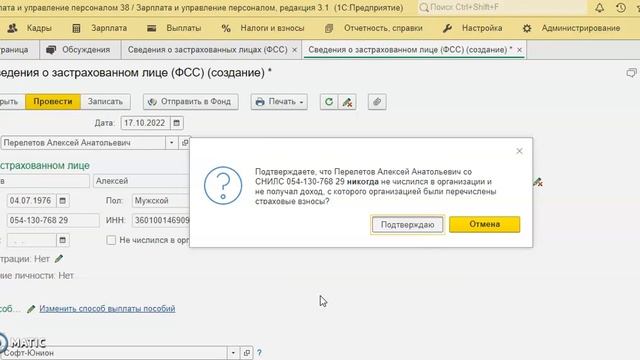This screenshot has width=640, height=360.
Task: Click pencil icon next to регистрации: Нет
Action: click(x=59, y=259)
